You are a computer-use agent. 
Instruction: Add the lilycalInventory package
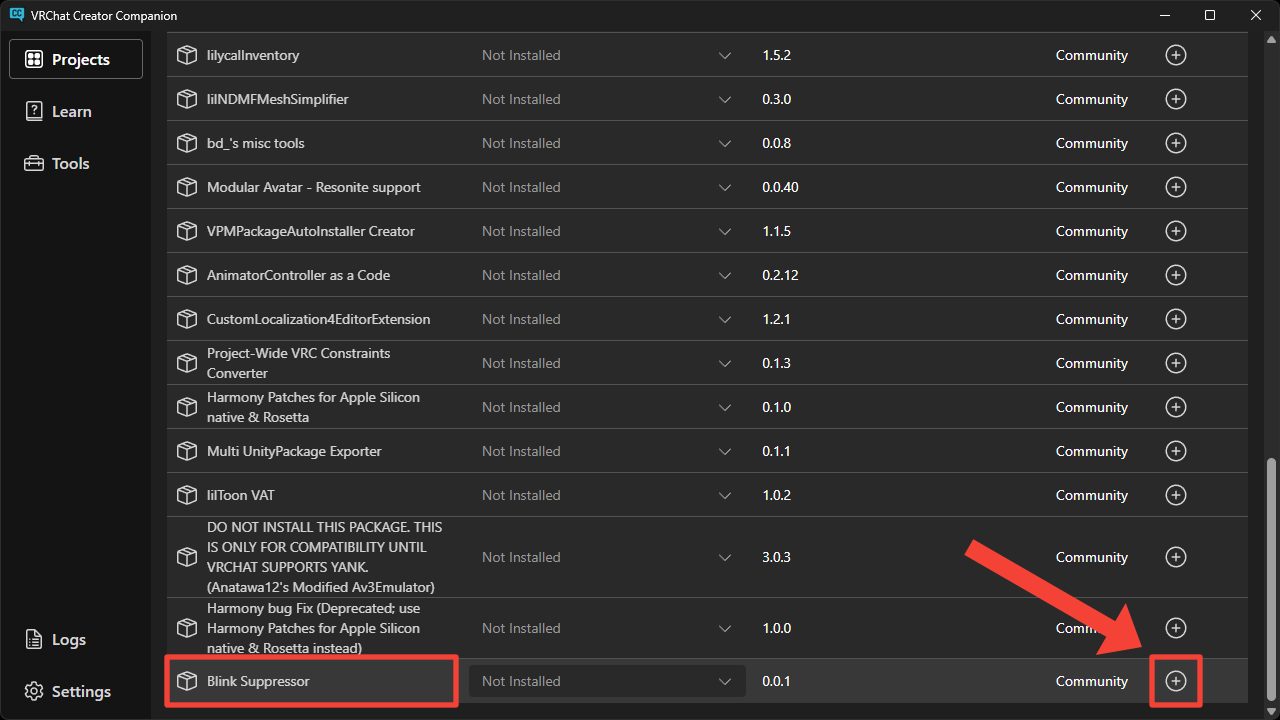click(1176, 55)
